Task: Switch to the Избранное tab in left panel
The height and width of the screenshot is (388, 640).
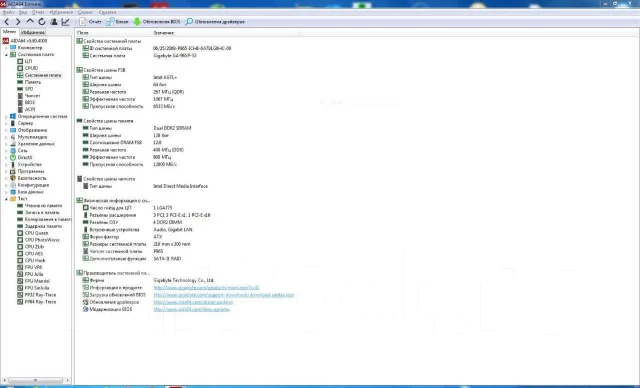Action: [x=33, y=32]
